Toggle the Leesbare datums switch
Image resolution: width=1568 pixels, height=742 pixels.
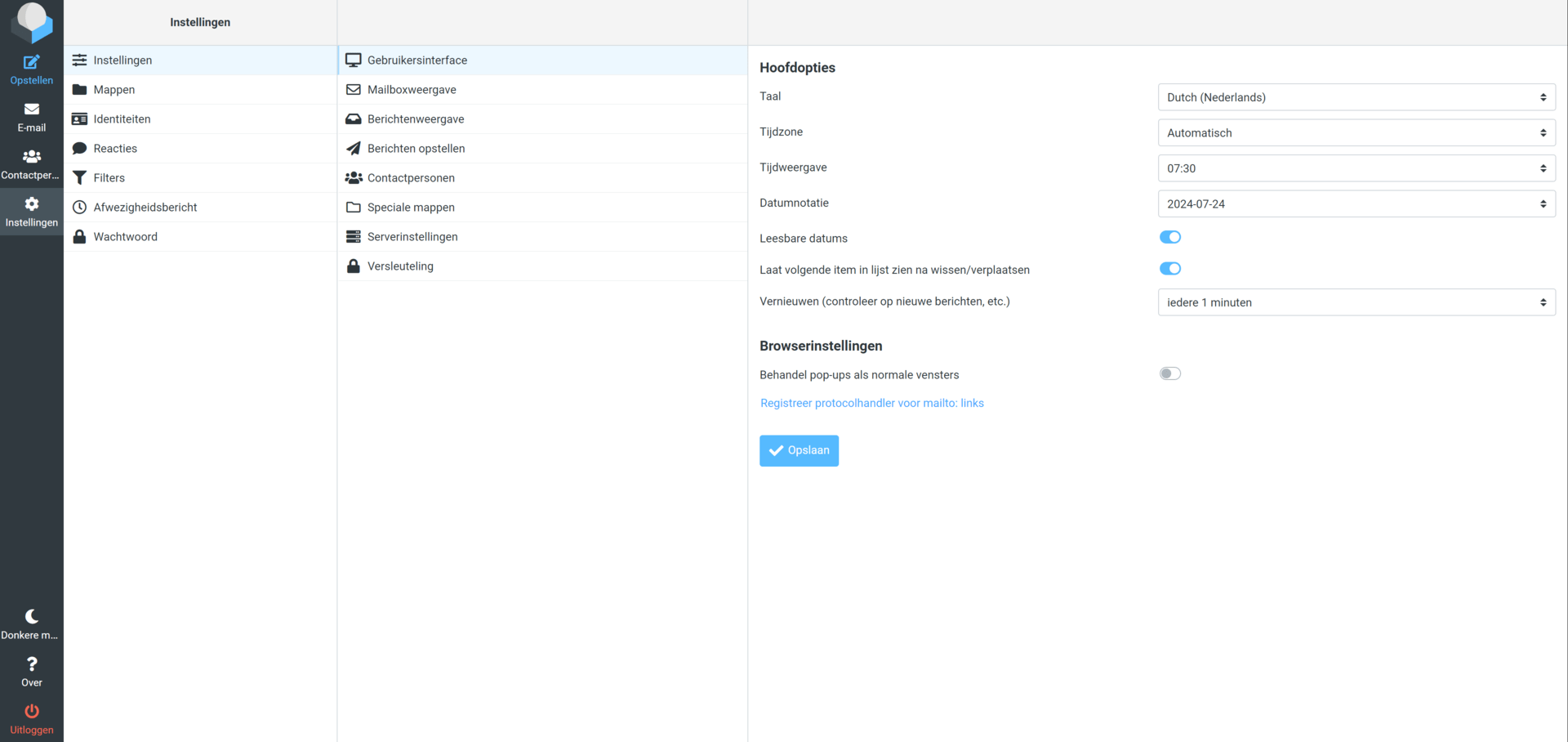coord(1169,237)
